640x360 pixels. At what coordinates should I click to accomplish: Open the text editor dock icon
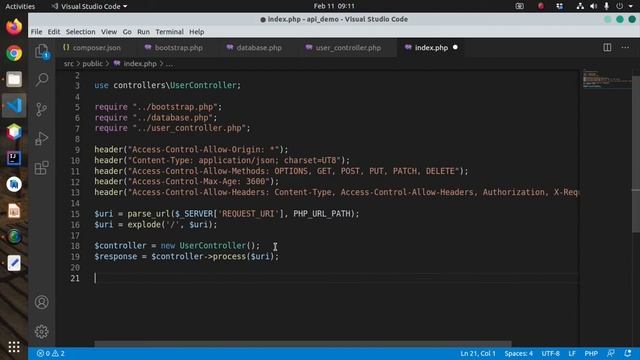click(14, 263)
